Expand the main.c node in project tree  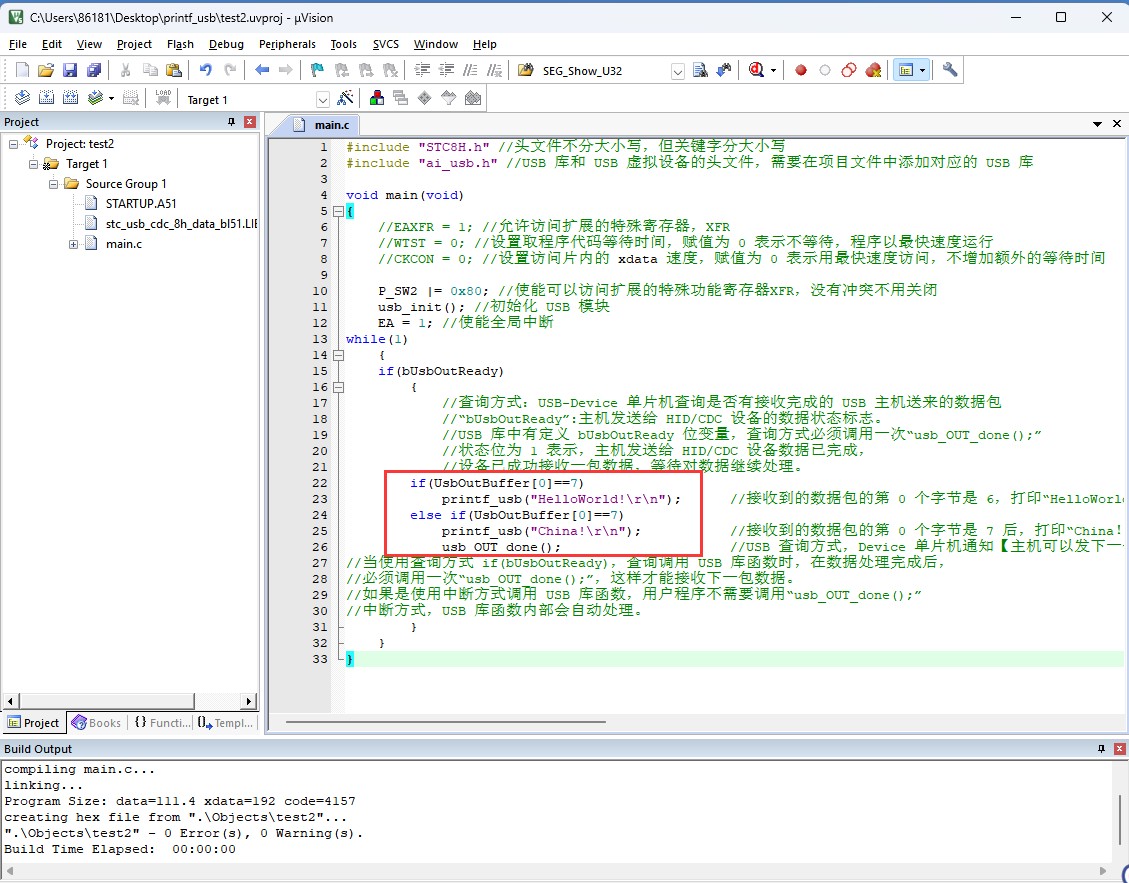point(74,244)
